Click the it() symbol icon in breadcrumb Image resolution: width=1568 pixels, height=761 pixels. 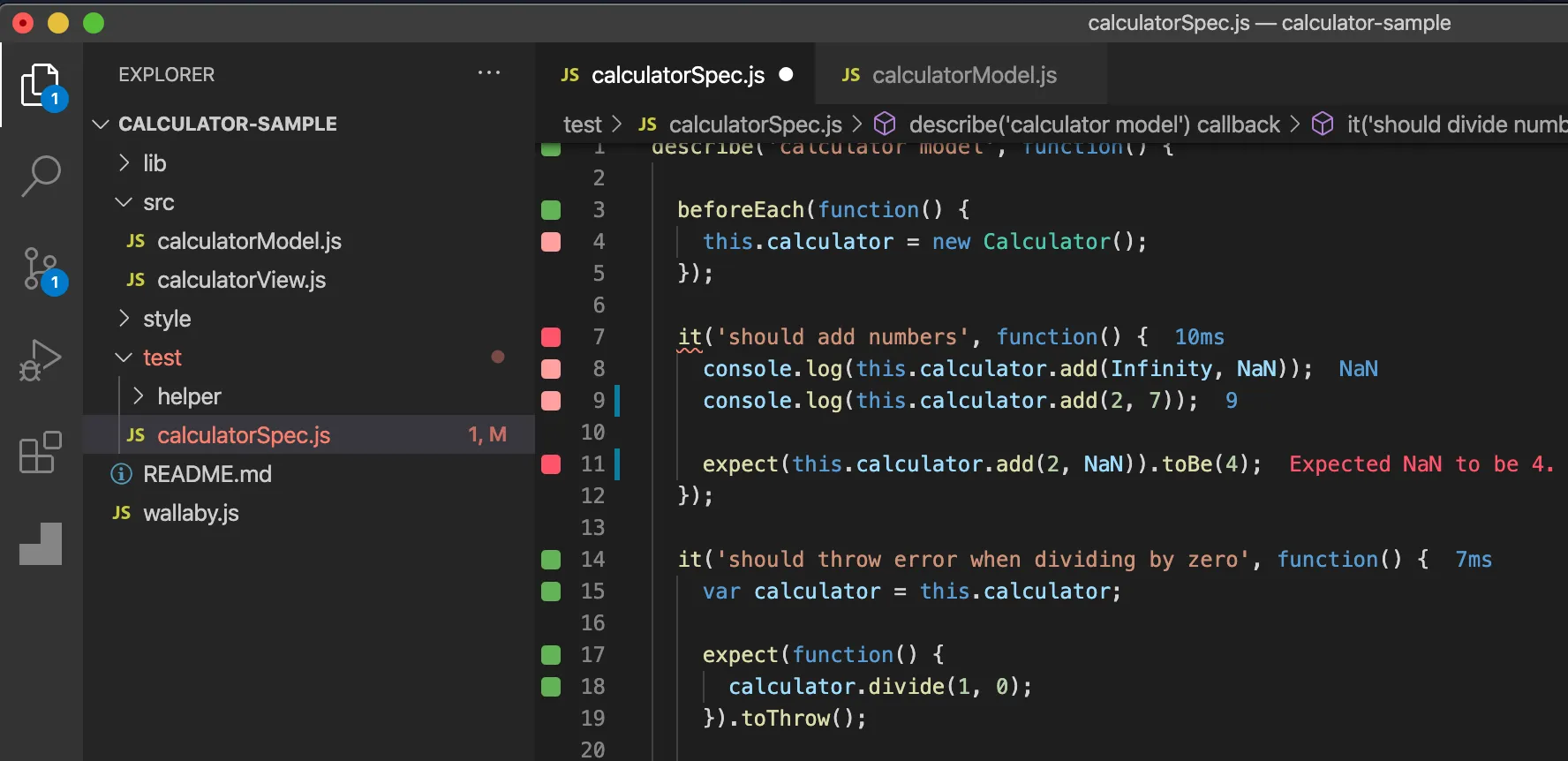pyautogui.click(x=1323, y=124)
